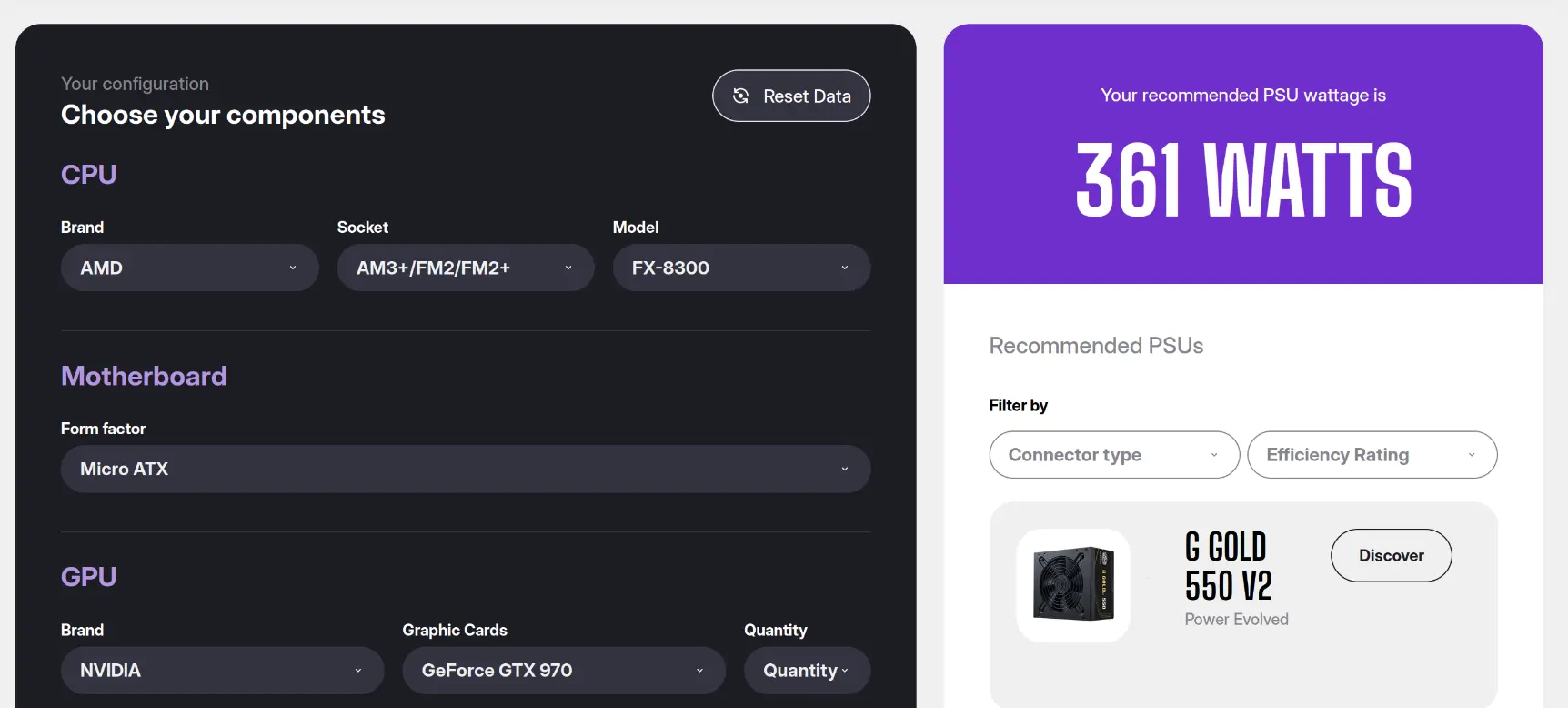Image resolution: width=1568 pixels, height=708 pixels.
Task: Click the Reset Data button
Action: [791, 96]
